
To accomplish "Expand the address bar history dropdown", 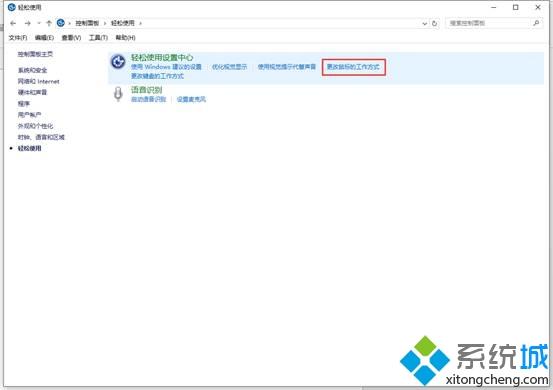I will pyautogui.click(x=425, y=24).
